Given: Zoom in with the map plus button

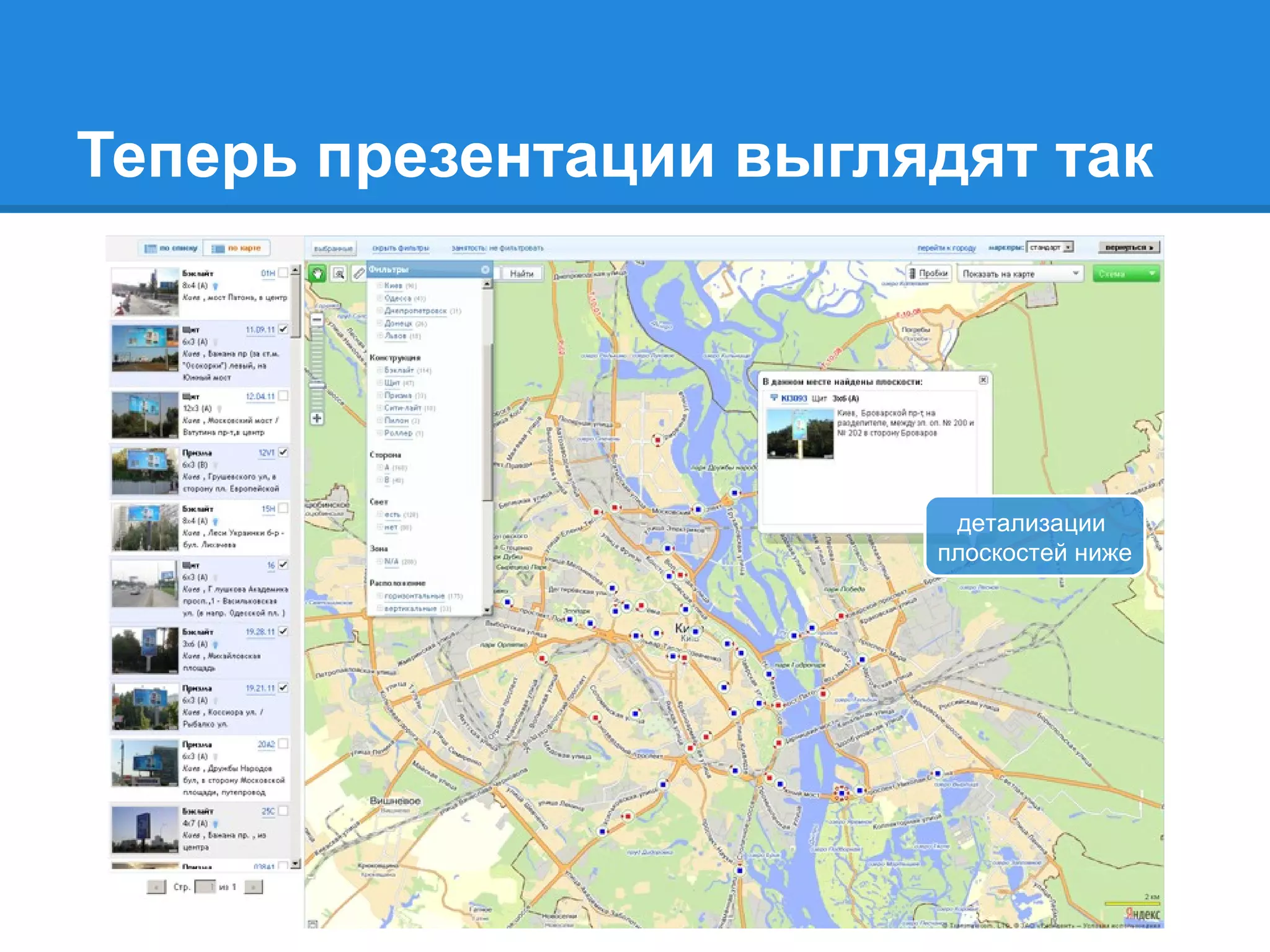Looking at the screenshot, I should 317,418.
